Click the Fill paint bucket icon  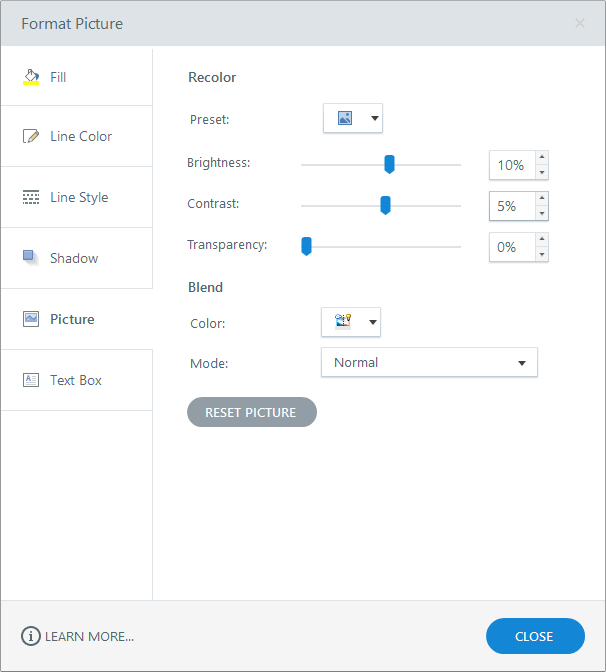point(31,77)
